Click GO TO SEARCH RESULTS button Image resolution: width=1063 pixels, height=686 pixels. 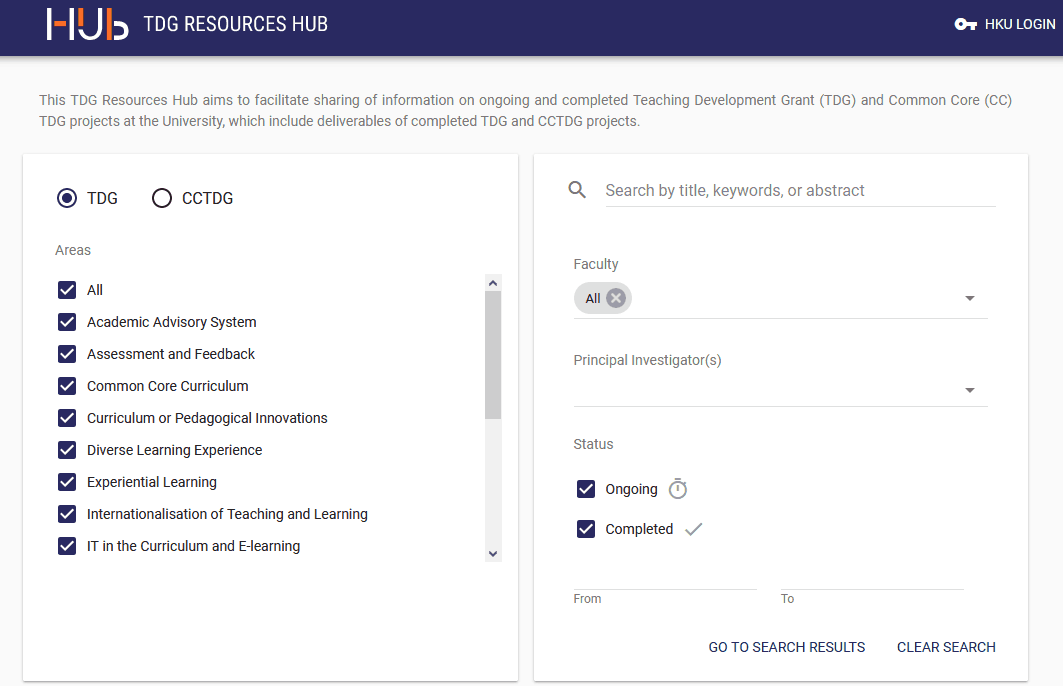pyautogui.click(x=786, y=647)
